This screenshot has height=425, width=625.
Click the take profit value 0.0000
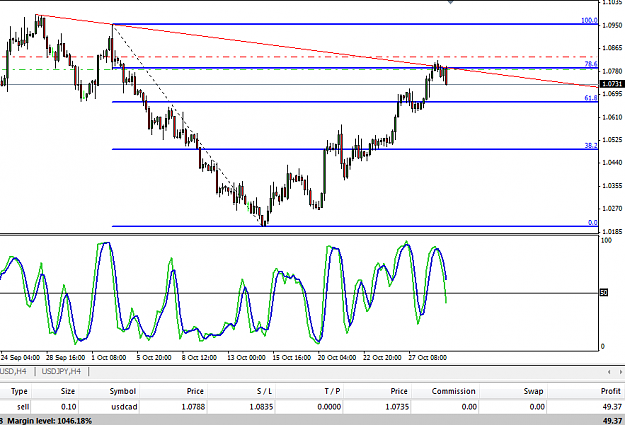329,407
